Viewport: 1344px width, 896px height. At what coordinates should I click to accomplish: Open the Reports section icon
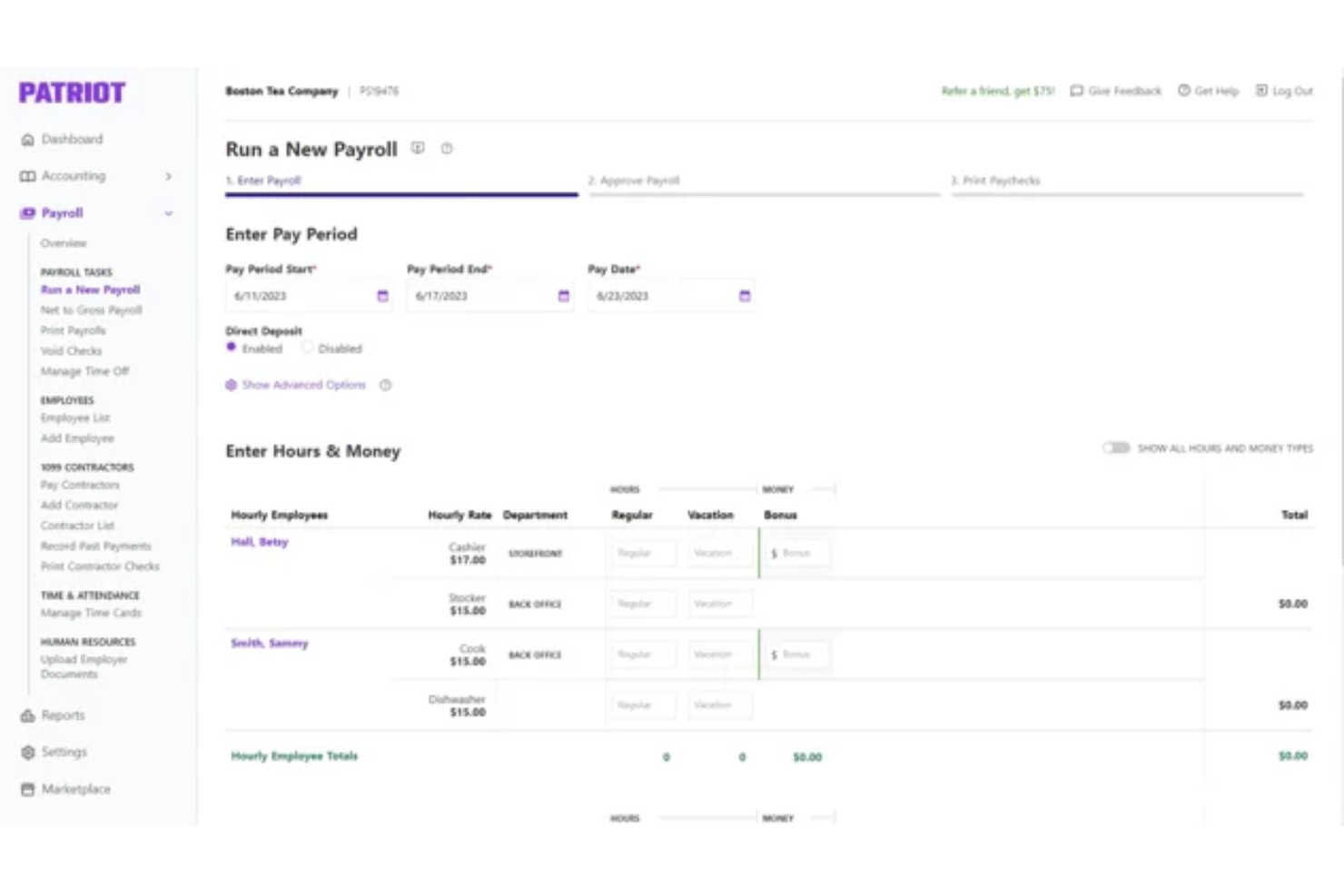point(28,715)
